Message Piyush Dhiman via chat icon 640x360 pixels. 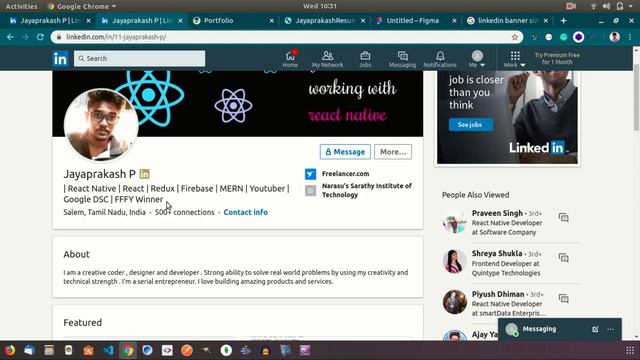(564, 298)
